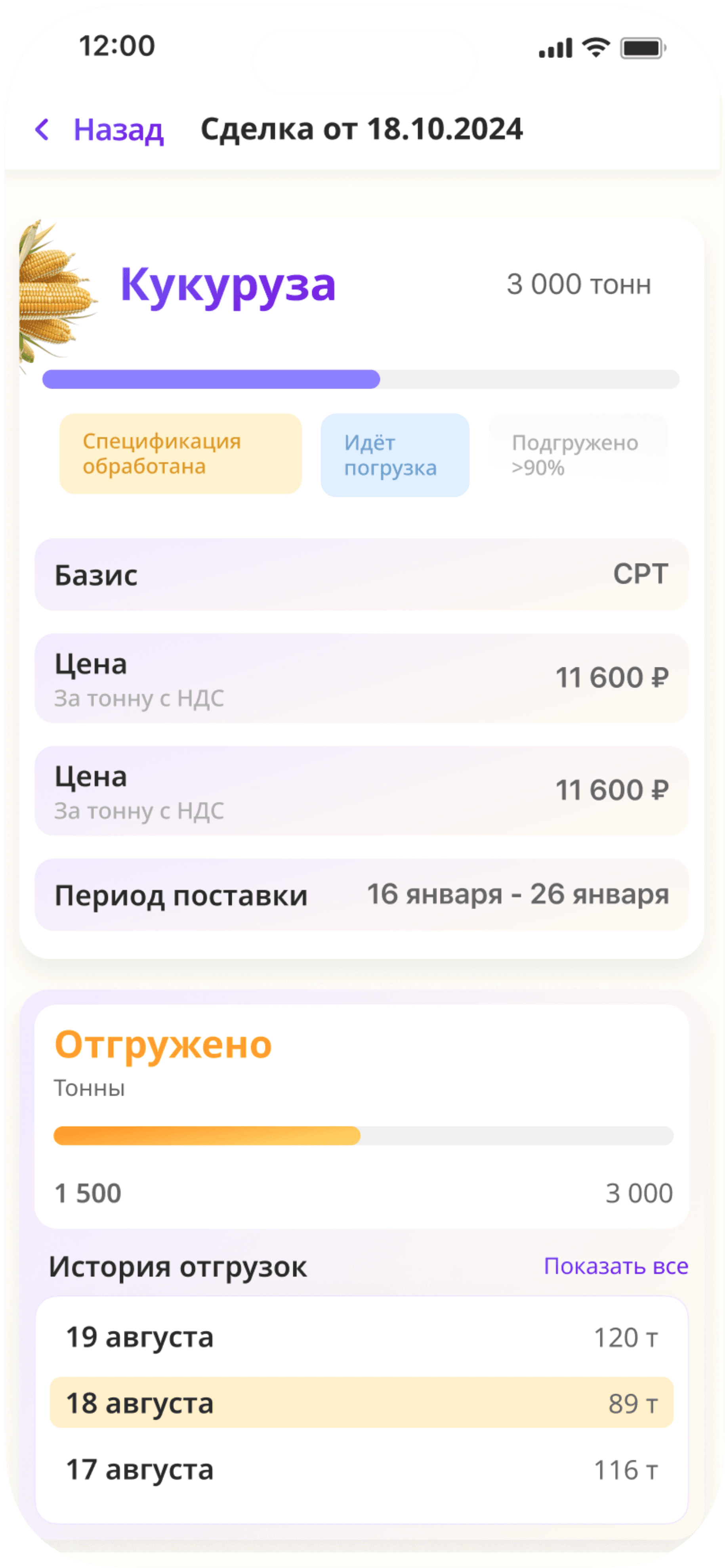
Task: Tap the Период поставки row
Action: [362, 895]
